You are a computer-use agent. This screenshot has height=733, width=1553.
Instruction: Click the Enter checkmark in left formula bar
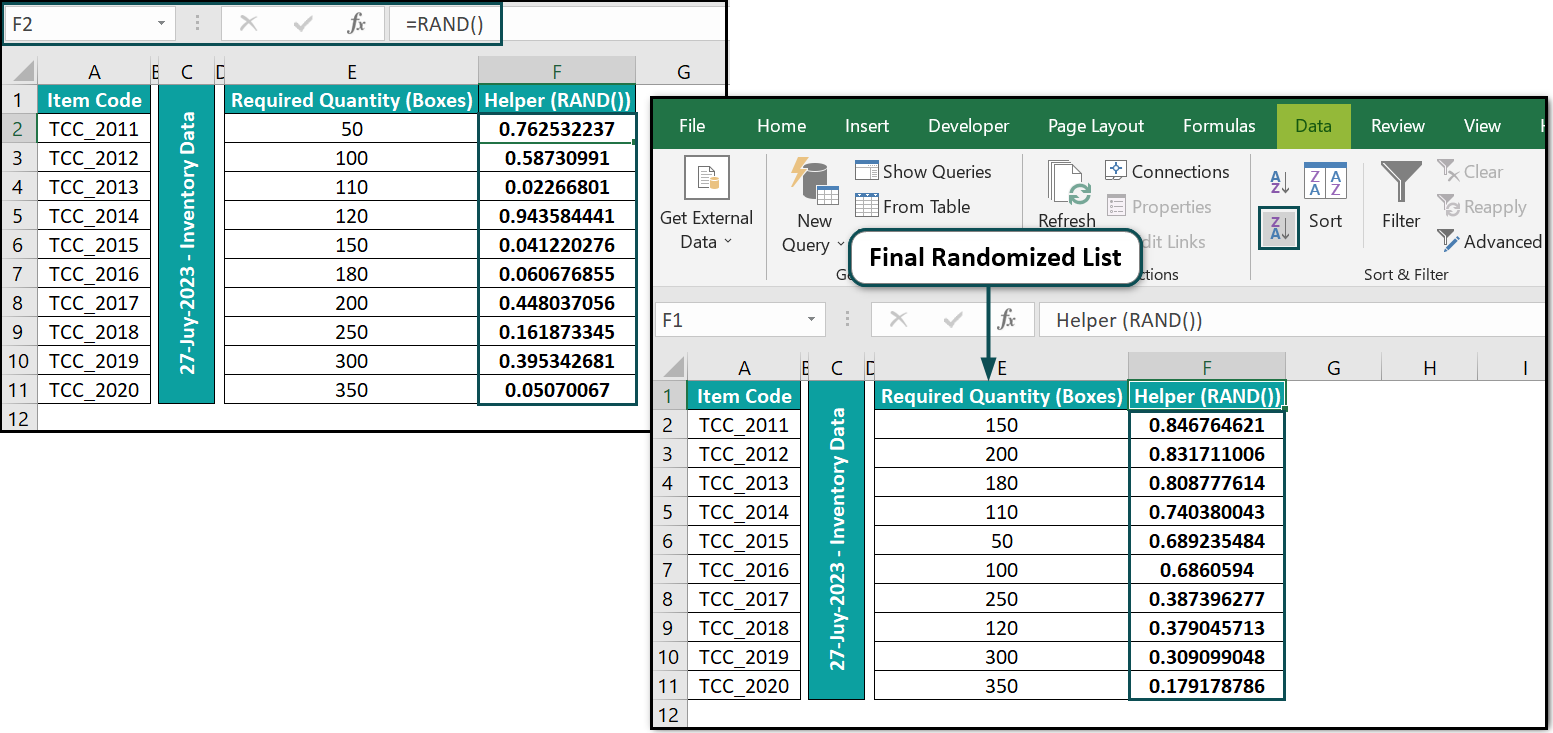coord(303,24)
